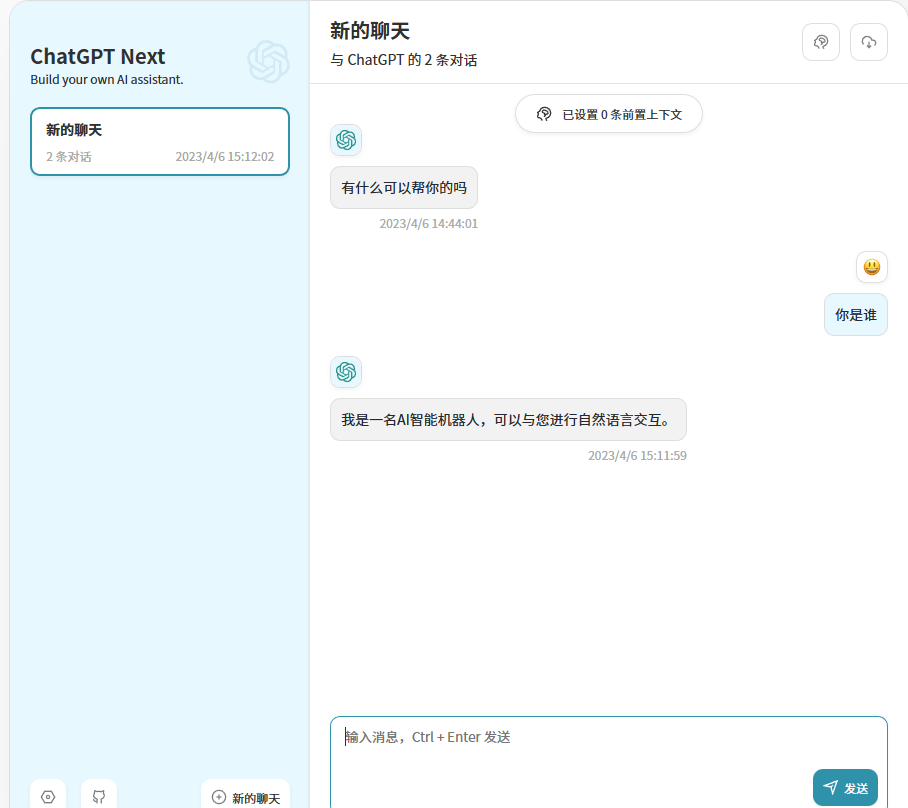Viewport: 908px width, 808px height.
Task: Click the timestamp 2023/4/6 15:11:59
Action: click(x=638, y=456)
